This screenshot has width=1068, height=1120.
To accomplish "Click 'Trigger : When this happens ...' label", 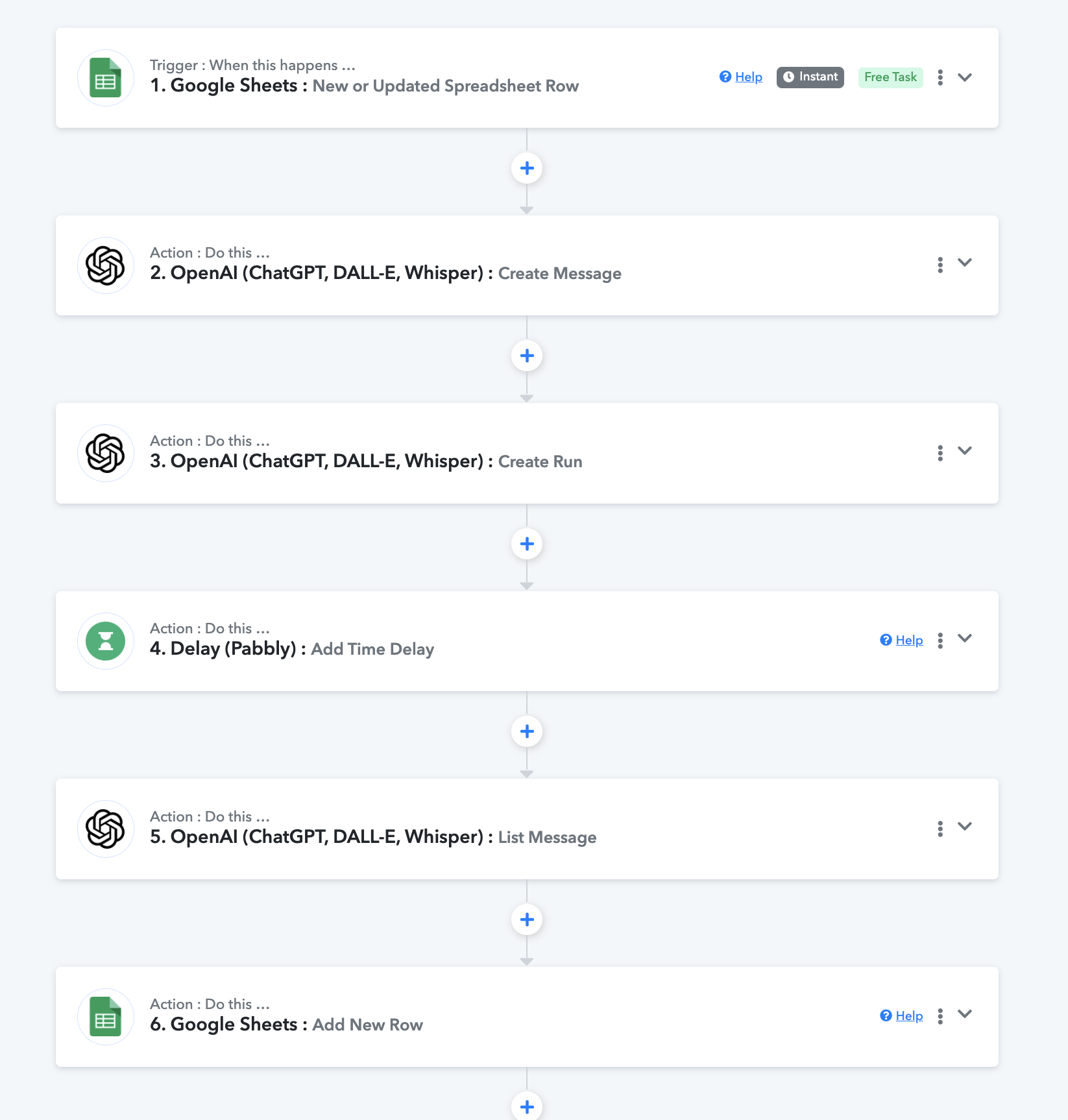I will tap(252, 65).
